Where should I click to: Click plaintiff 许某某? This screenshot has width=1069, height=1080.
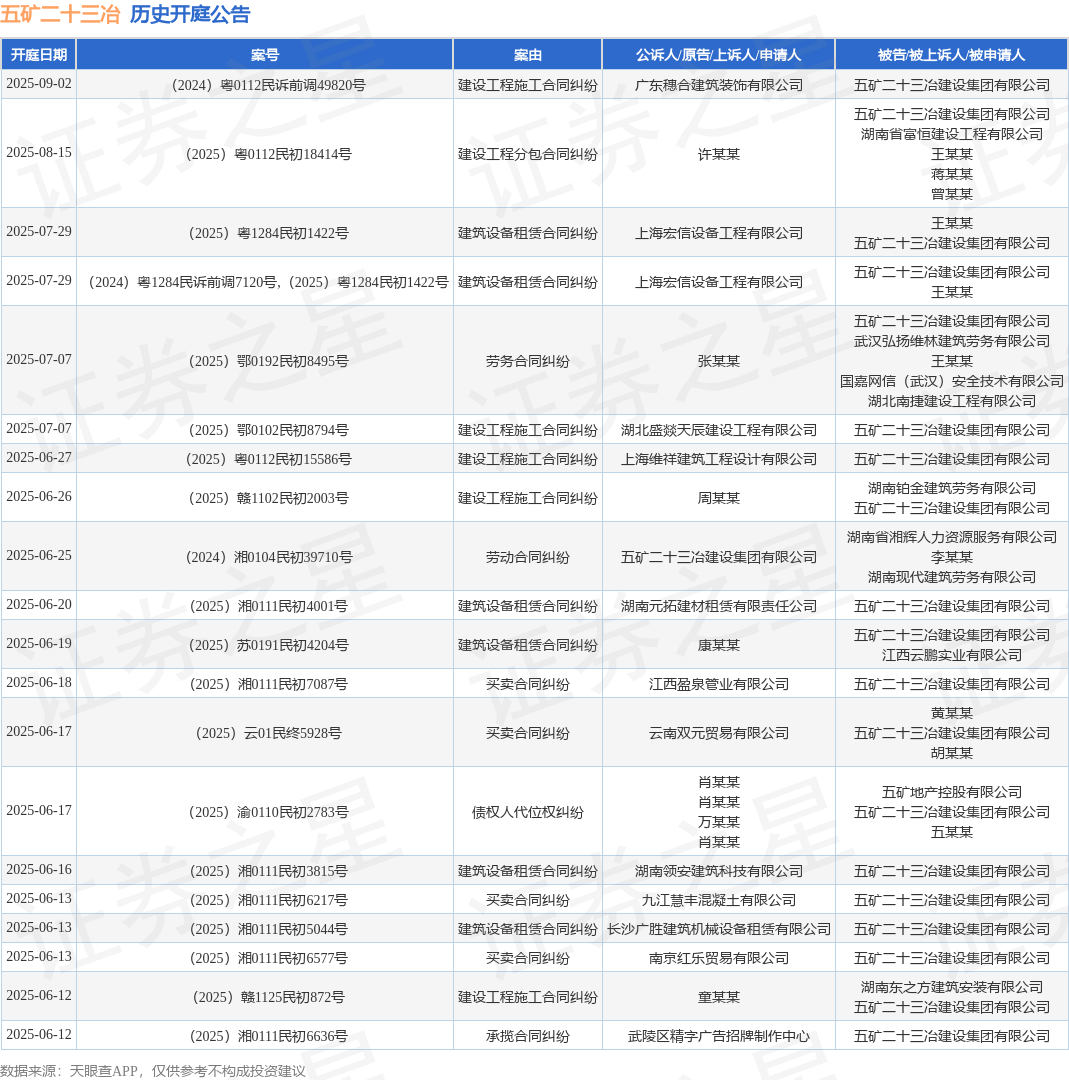click(x=718, y=154)
